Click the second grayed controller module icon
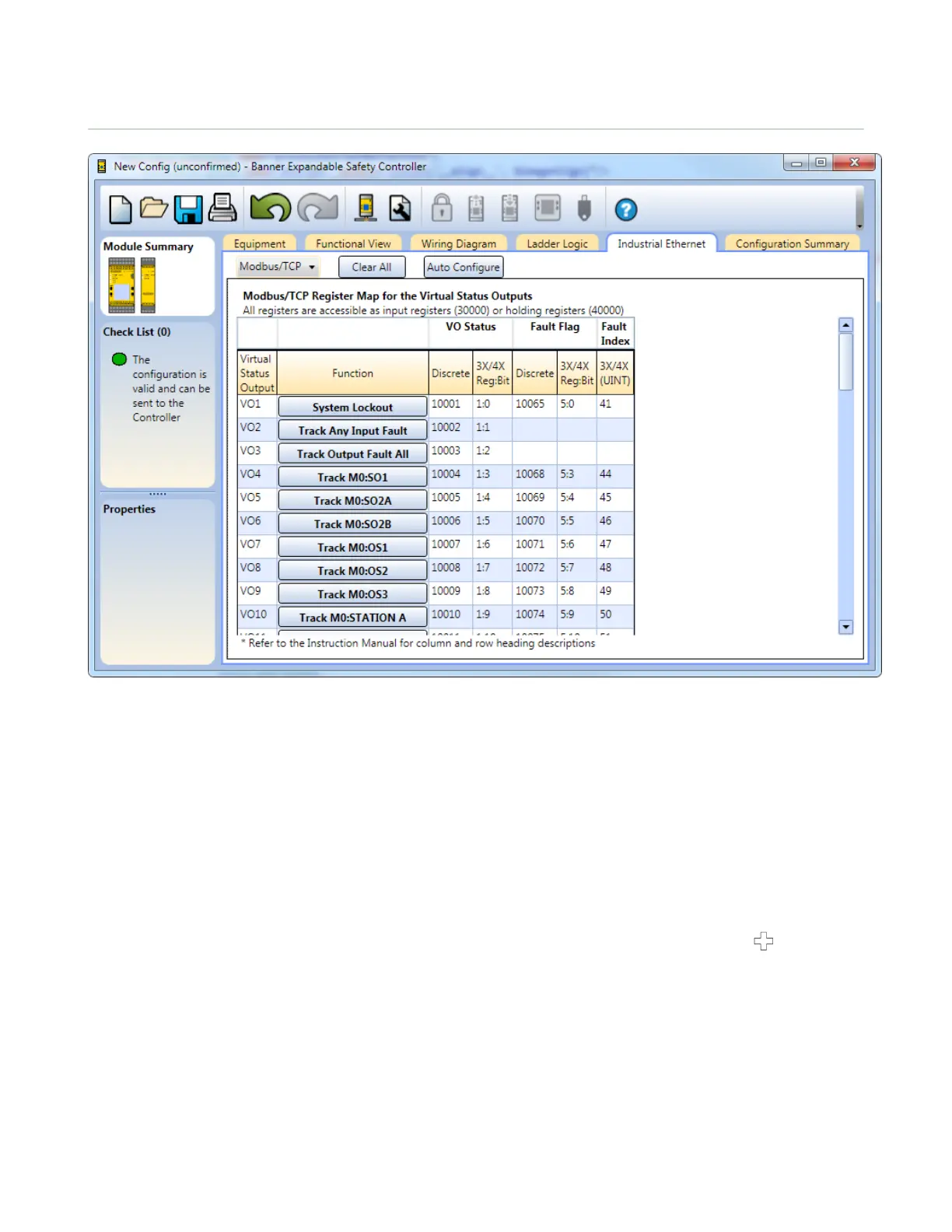The height and width of the screenshot is (1232, 952). 509,208
